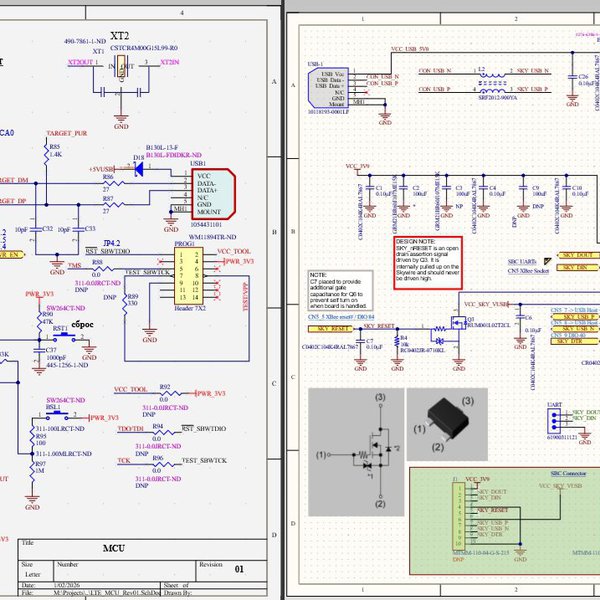Select resistor R89 330 symbol
Image resolution: width=600 pixels, height=600 pixels.
click(x=125, y=303)
